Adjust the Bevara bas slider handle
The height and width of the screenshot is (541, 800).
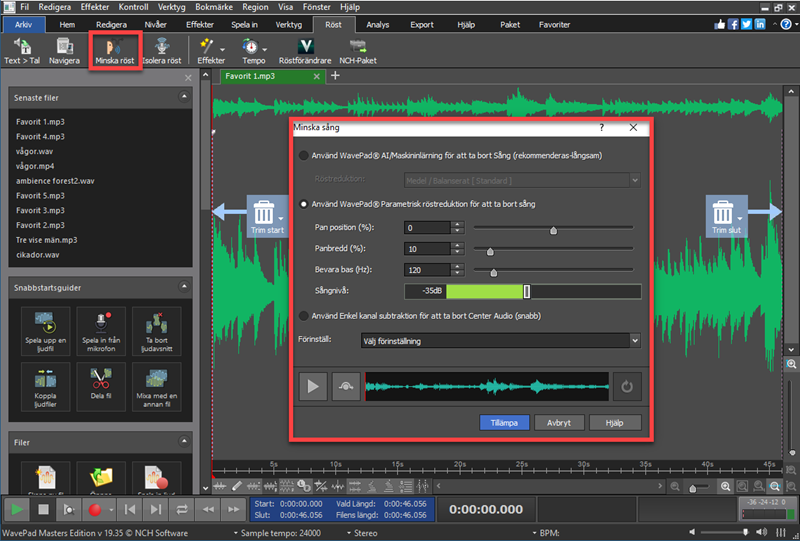(x=494, y=273)
